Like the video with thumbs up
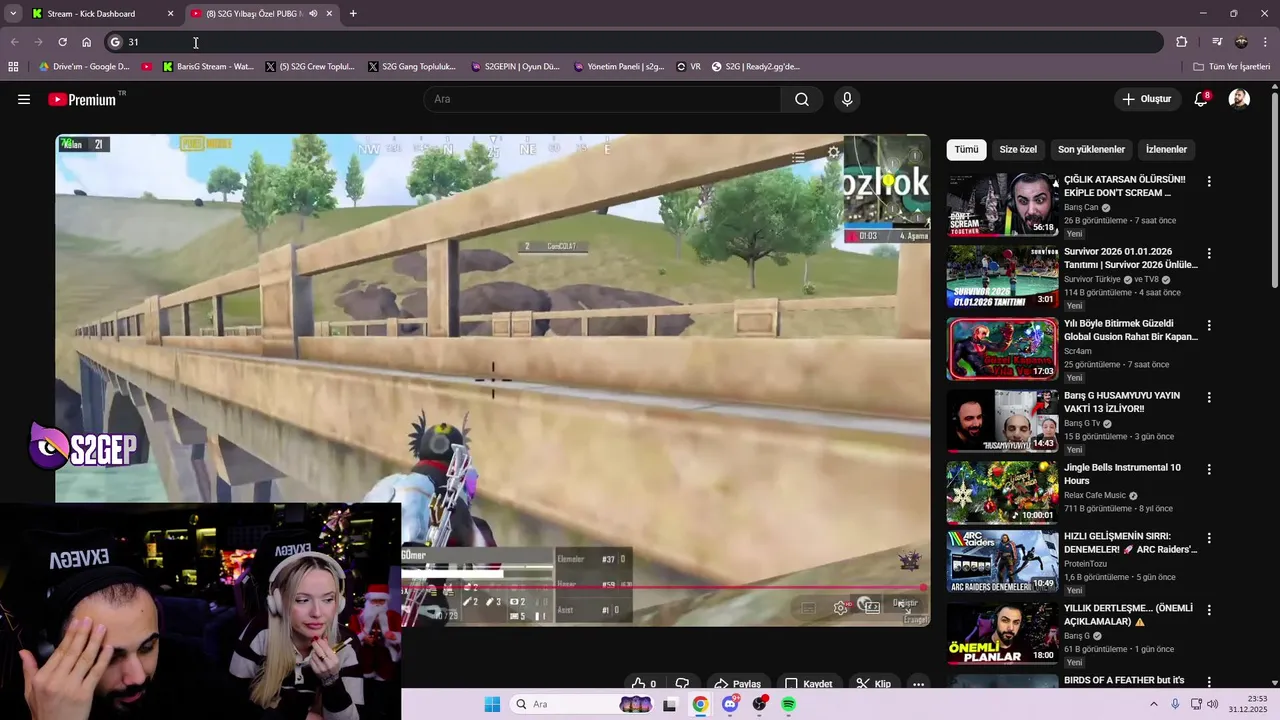 [644, 684]
